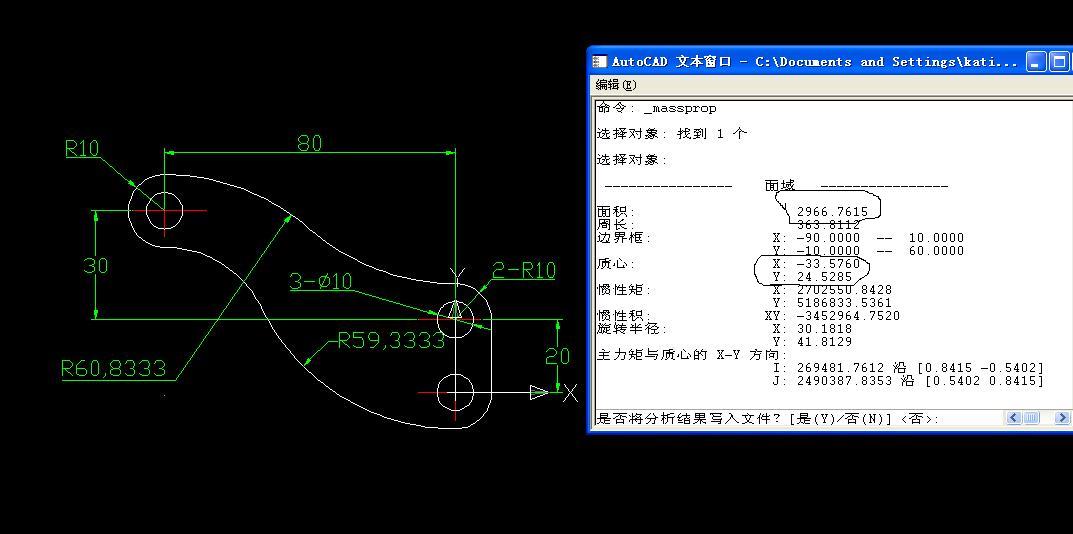Screen dimensions: 1073x534
Task: Click the AutoCAD text window title bar icon
Action: point(600,62)
